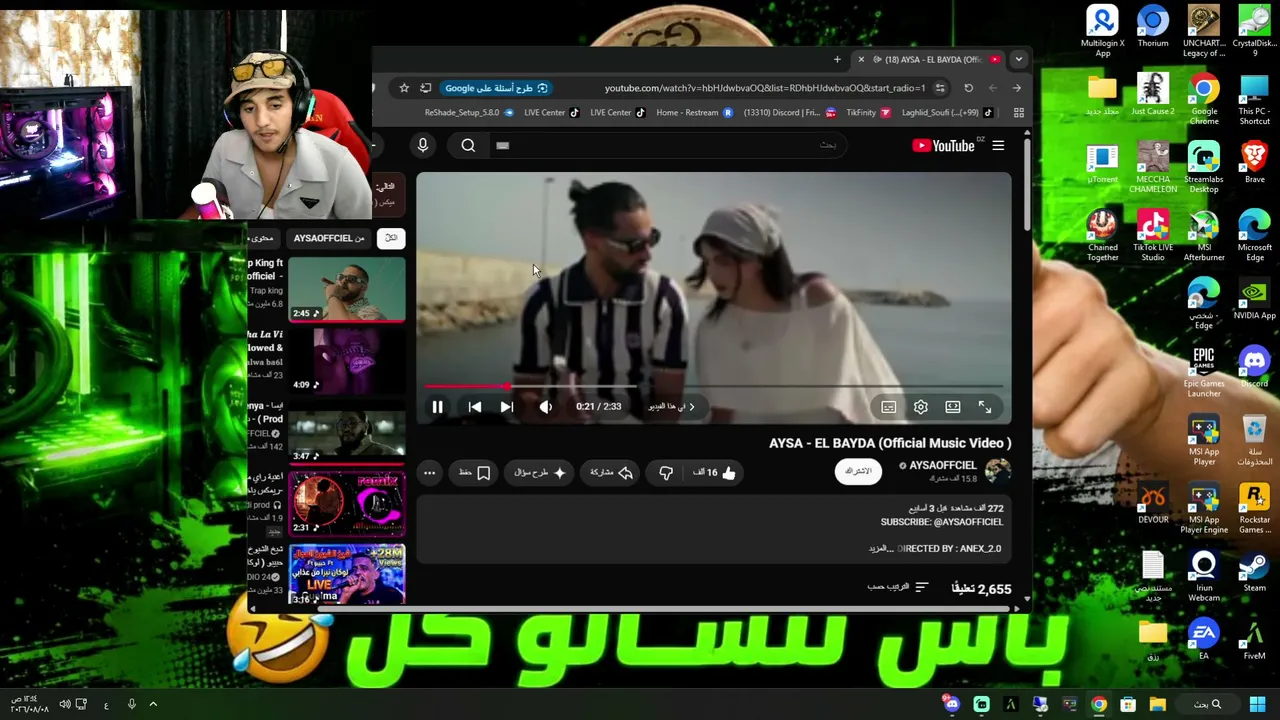Skip to the previous video in playlist
Image resolution: width=1280 pixels, height=720 pixels.
click(x=475, y=407)
